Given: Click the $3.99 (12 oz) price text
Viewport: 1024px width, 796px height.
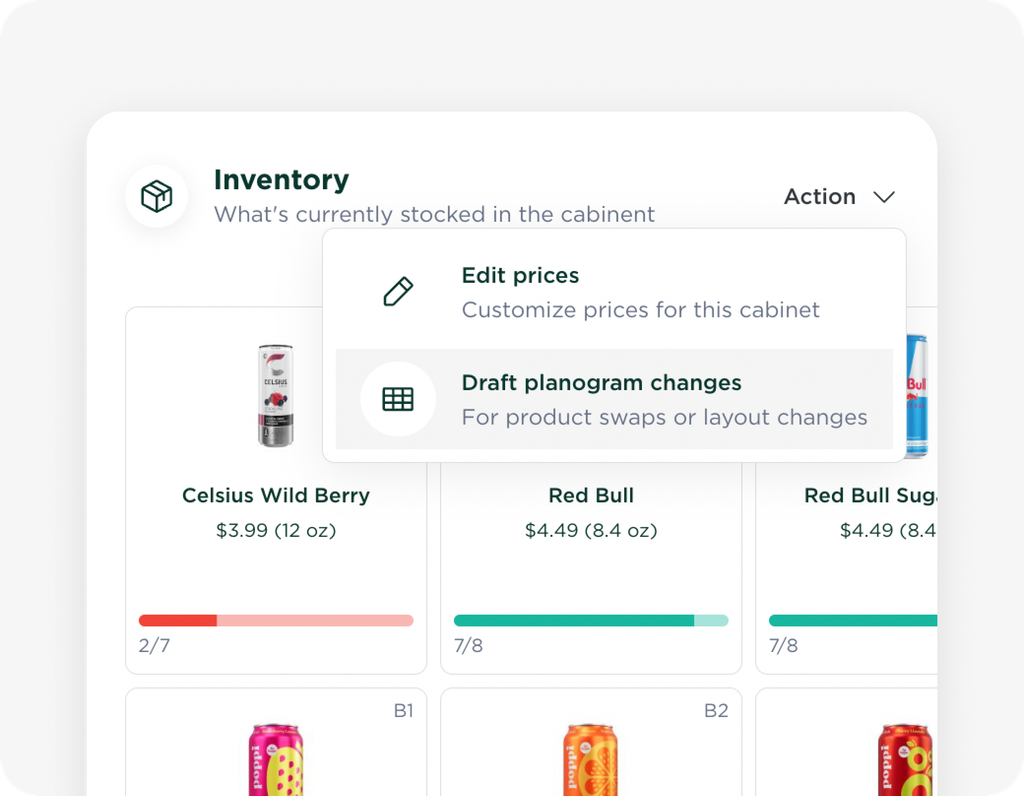Looking at the screenshot, I should point(276,530).
